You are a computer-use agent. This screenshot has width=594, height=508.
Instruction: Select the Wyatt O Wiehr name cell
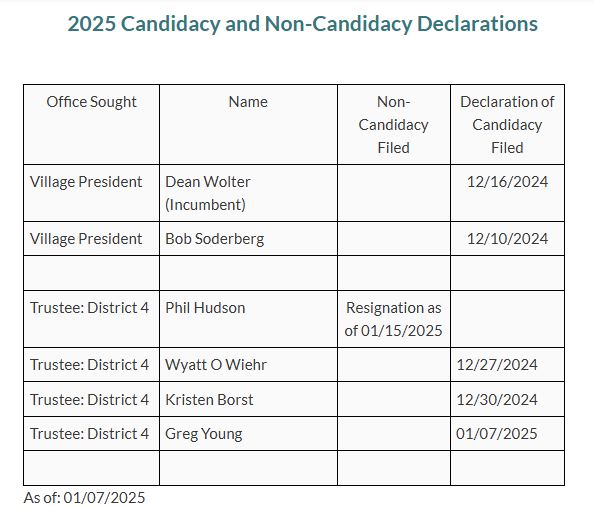tap(249, 365)
